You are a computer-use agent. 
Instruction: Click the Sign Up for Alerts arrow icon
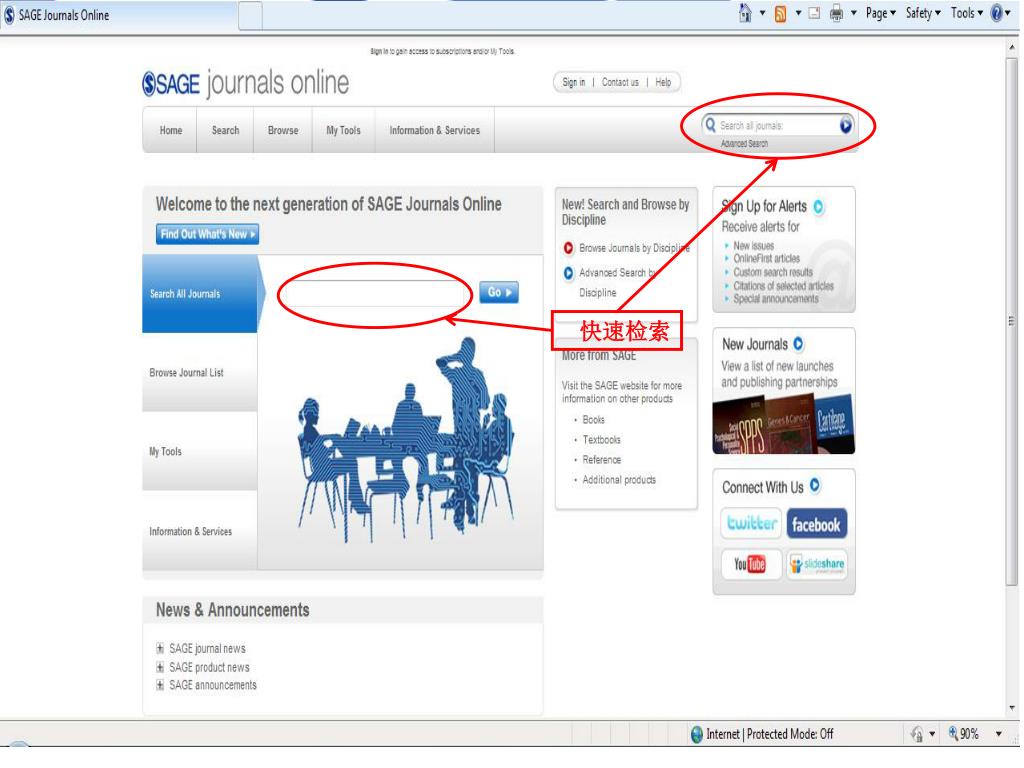(818, 207)
